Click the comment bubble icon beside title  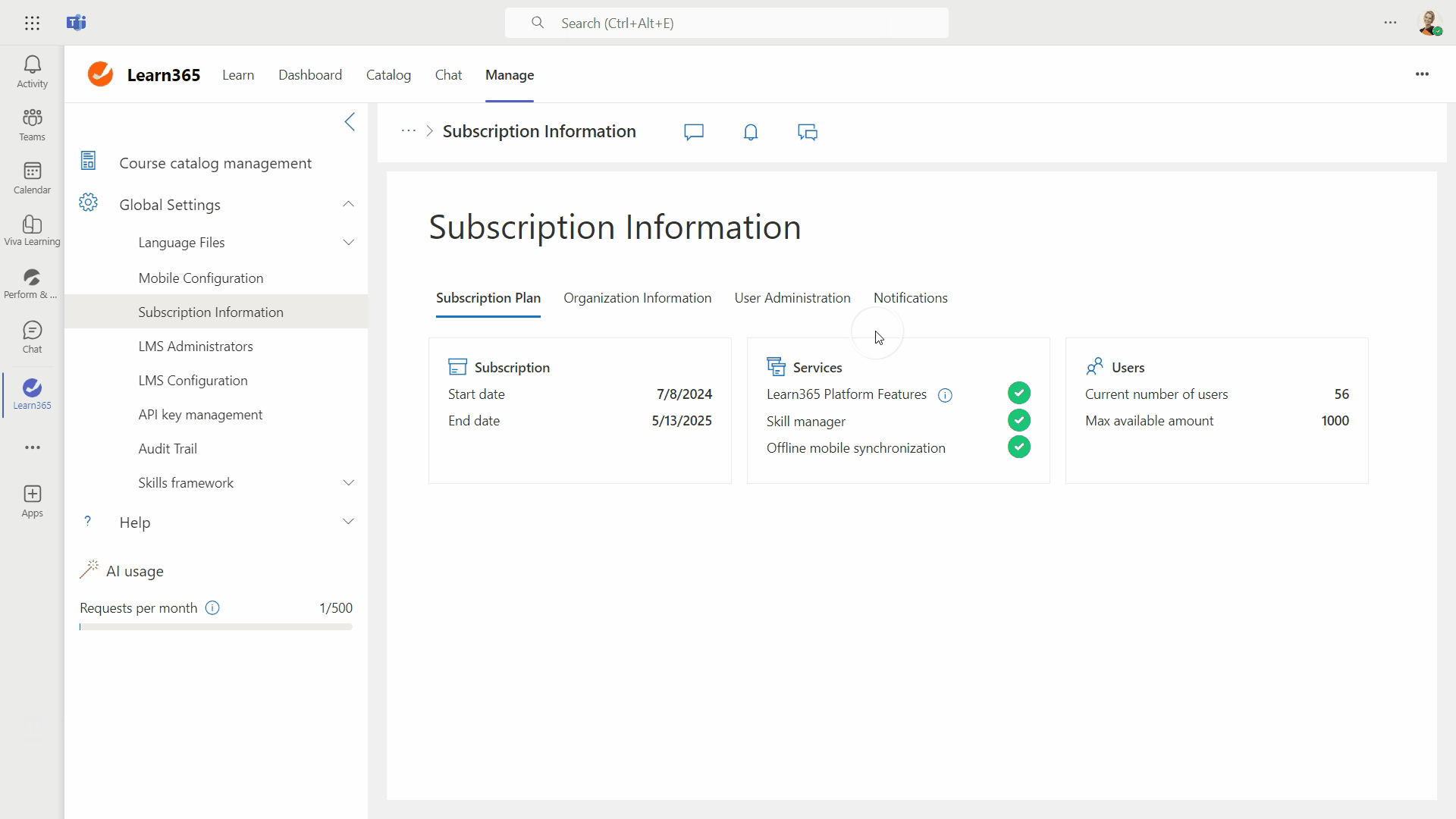pos(693,133)
